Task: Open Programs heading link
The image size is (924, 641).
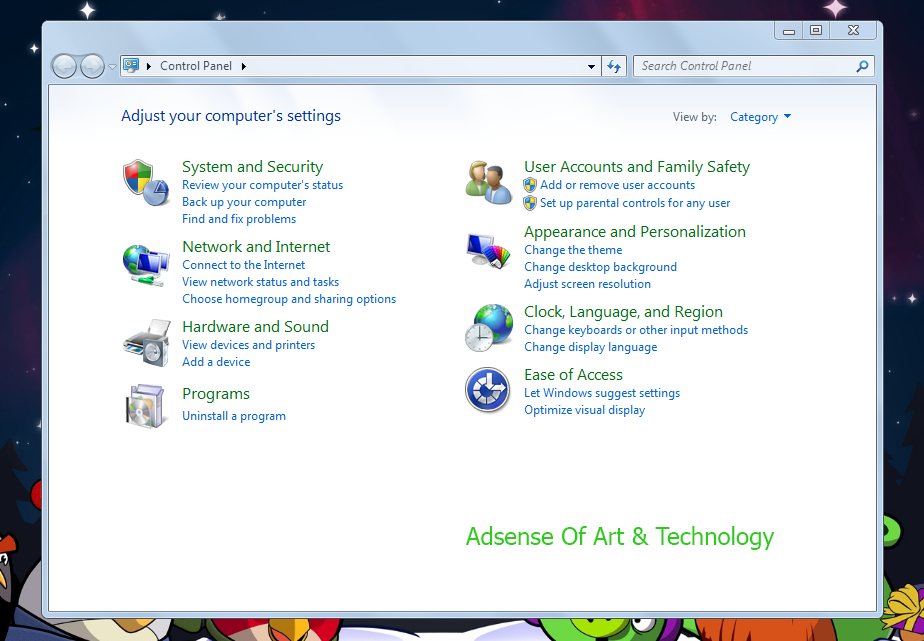Action: 216,394
